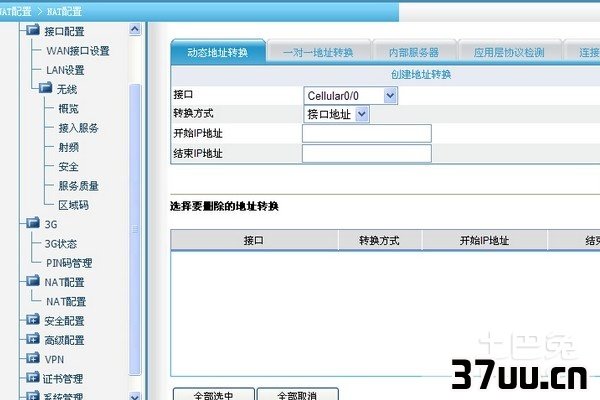Screen dimensions: 600x400
Task: Expand the 证书管理 folder icon
Action: [33, 377]
